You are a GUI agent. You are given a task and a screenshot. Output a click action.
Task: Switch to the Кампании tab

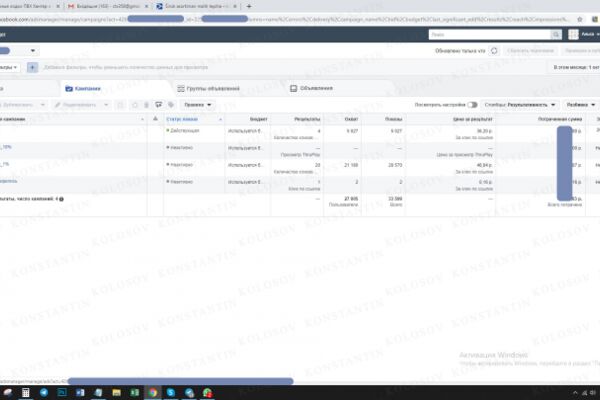point(83,88)
